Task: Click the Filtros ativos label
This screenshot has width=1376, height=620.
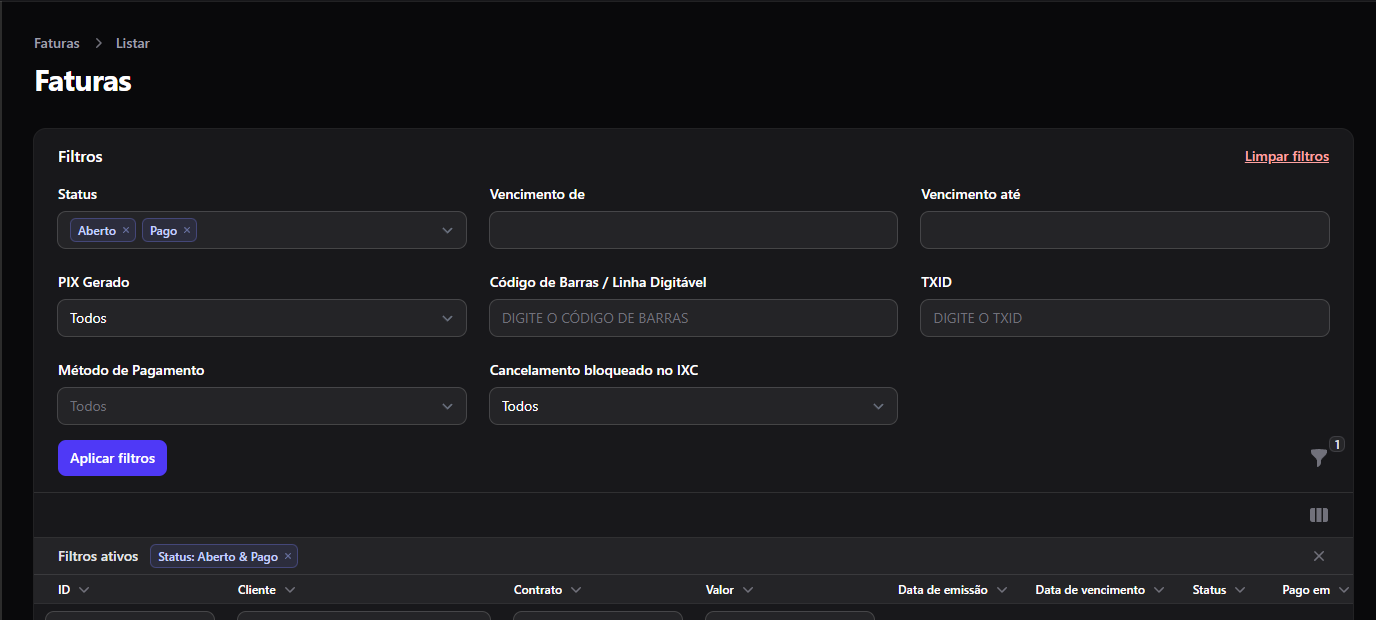Action: click(98, 556)
